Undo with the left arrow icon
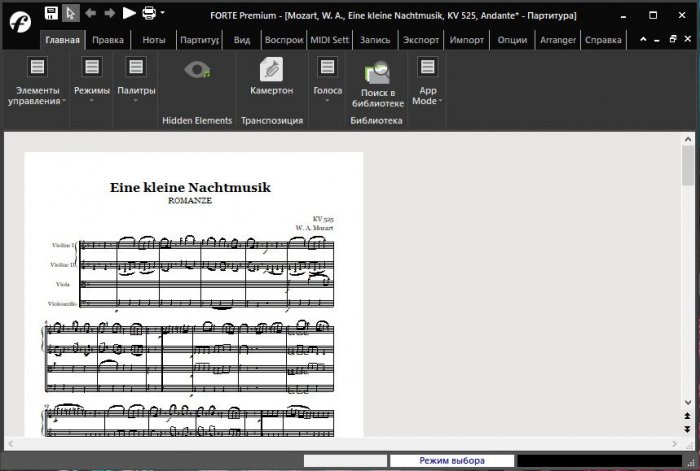700x471 pixels. pos(91,13)
